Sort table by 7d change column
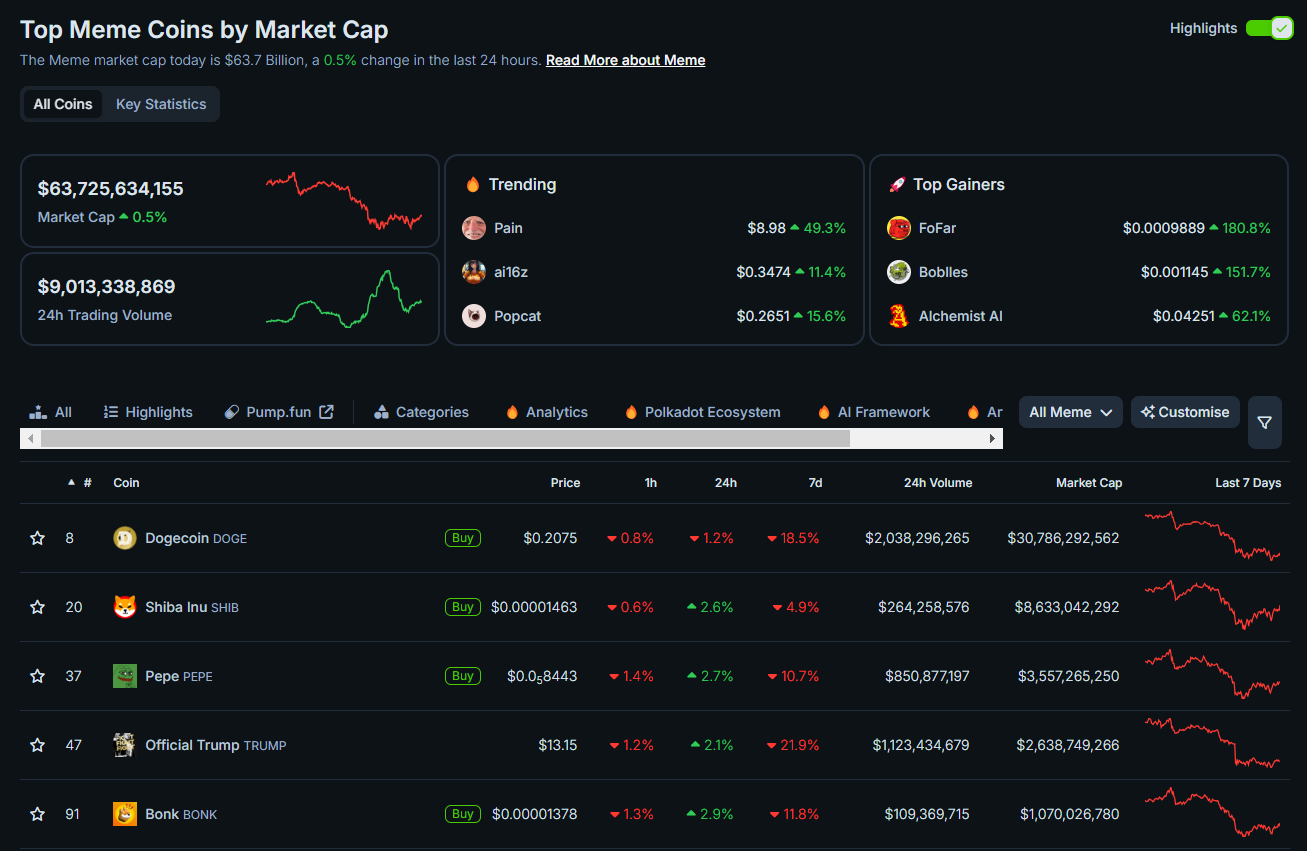Image resolution: width=1307 pixels, height=851 pixels. point(815,483)
